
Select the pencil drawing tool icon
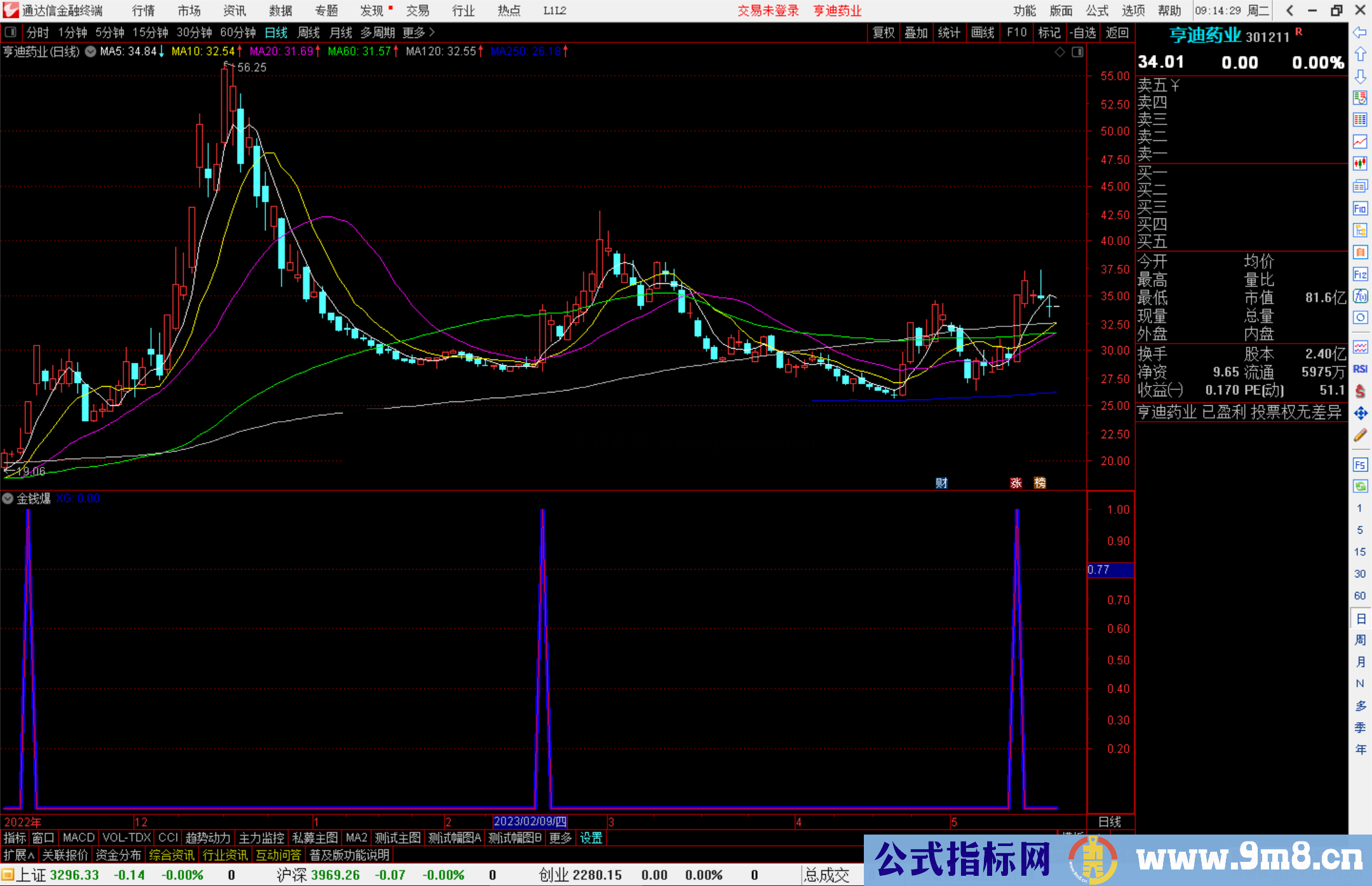pyautogui.click(x=1360, y=436)
